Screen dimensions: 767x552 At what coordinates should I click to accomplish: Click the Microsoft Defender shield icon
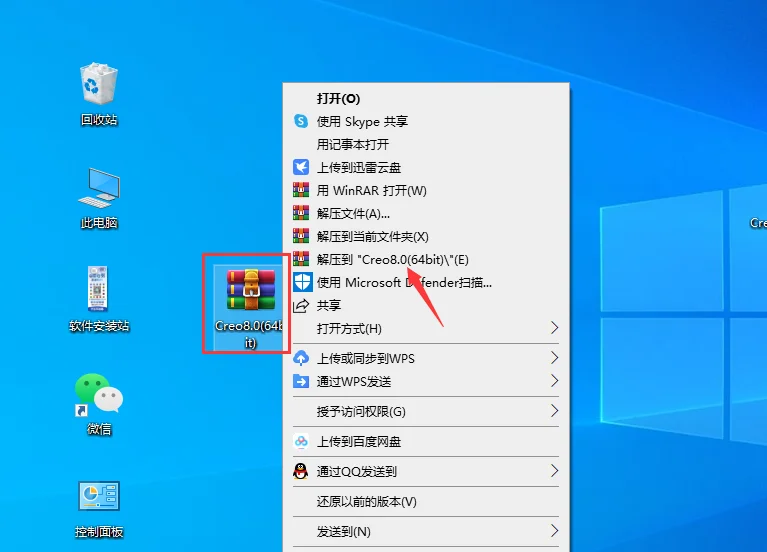(302, 282)
